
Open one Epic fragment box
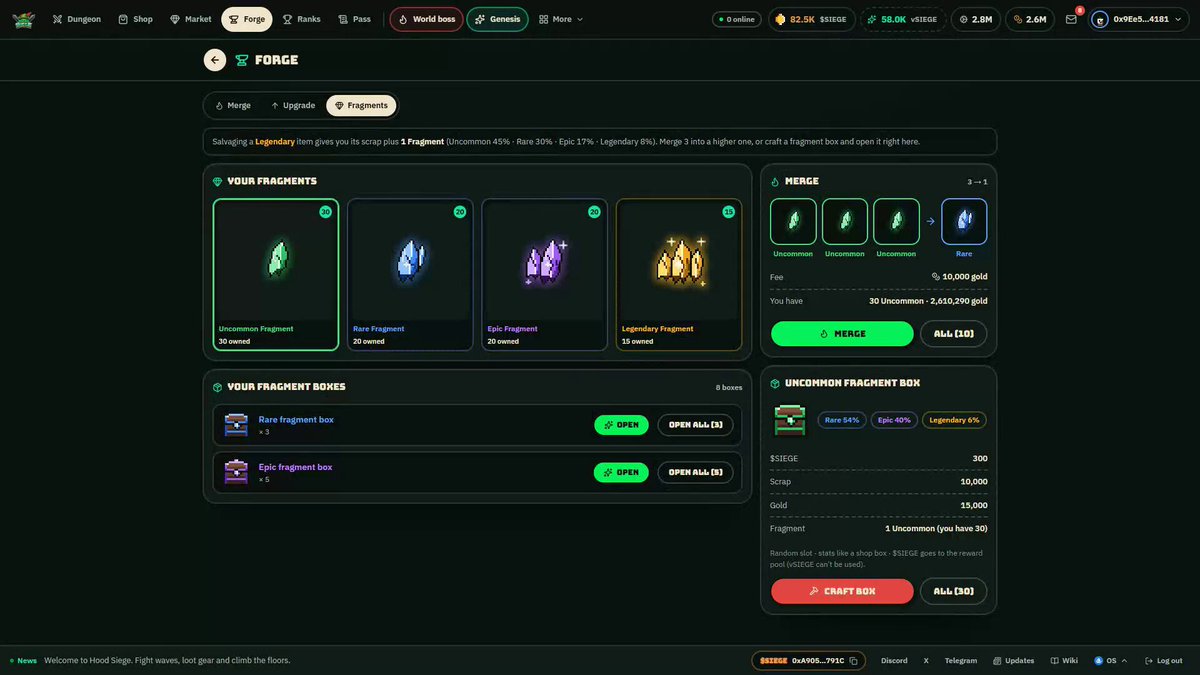(x=621, y=472)
